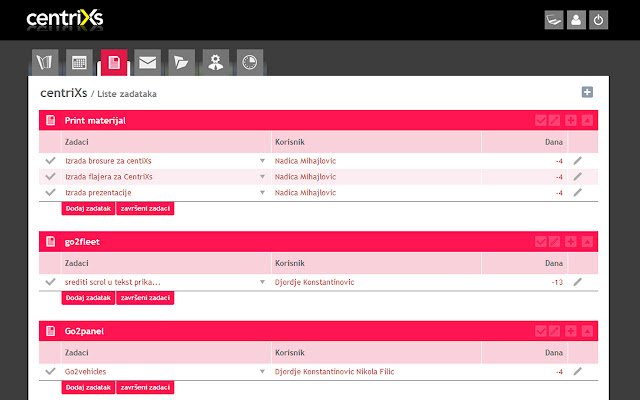Viewport: 640px width, 400px height.
Task: Select the task lists document tab
Action: point(114,62)
